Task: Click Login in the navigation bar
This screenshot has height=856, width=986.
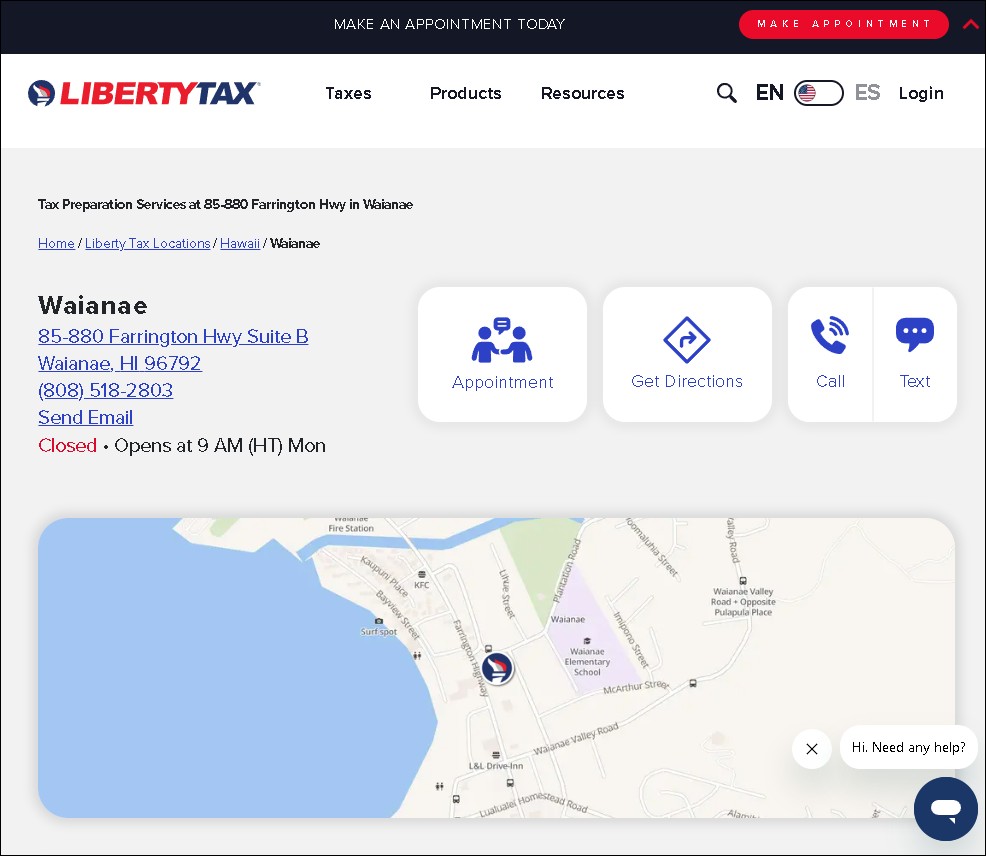Action: tap(920, 93)
